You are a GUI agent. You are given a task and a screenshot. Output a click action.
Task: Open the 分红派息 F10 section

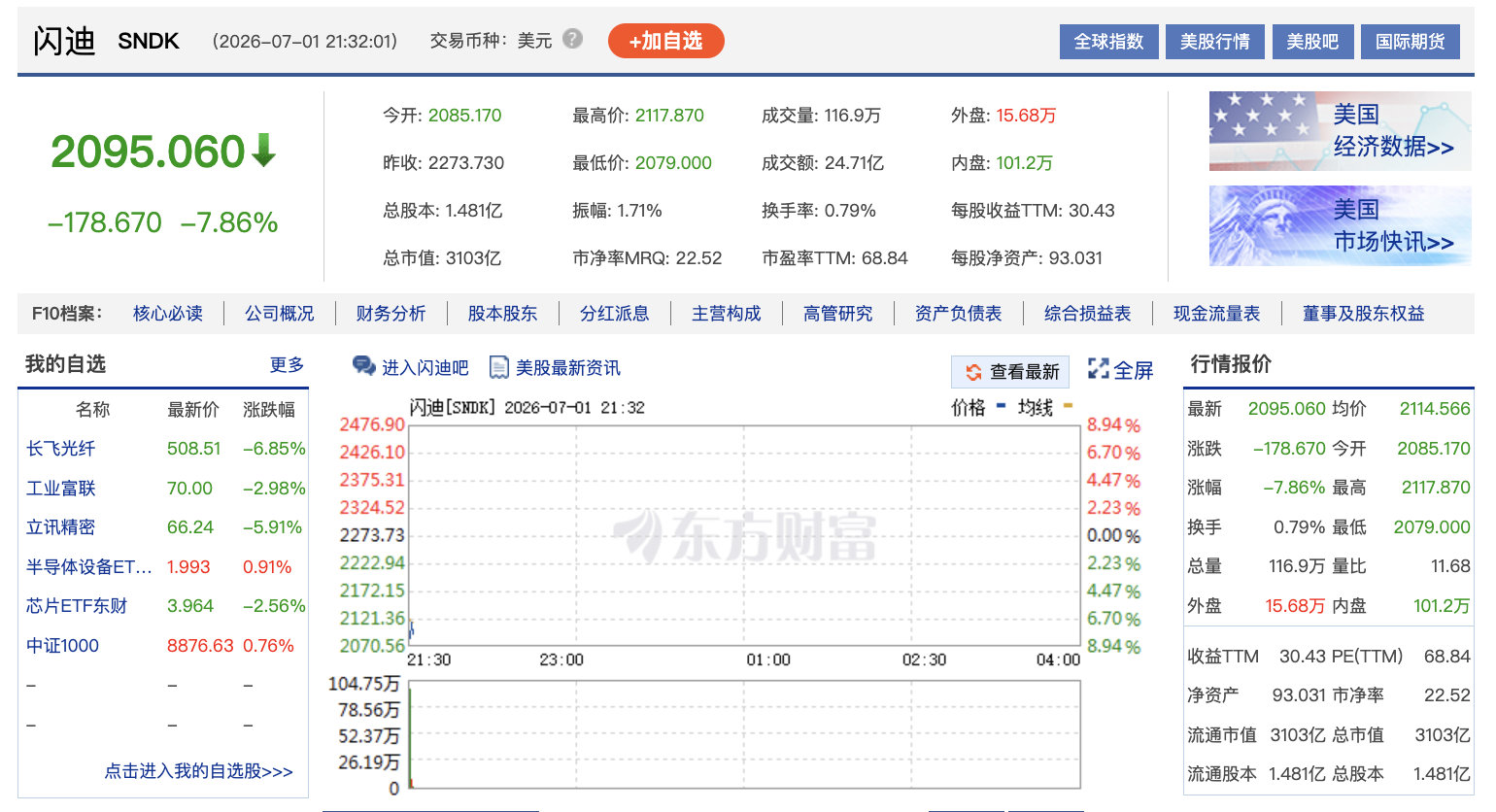click(x=614, y=313)
